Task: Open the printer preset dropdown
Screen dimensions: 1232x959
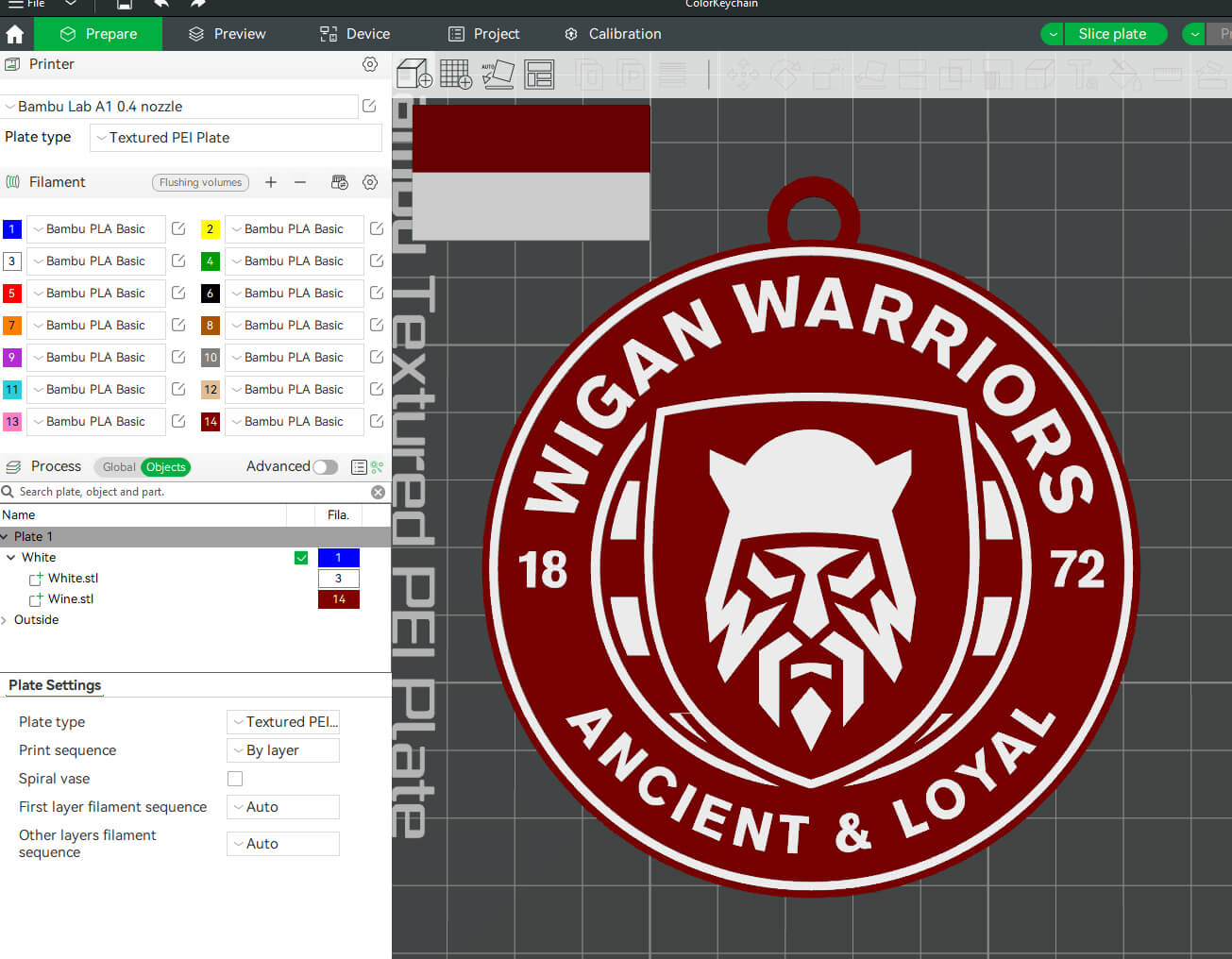Action: coord(179,107)
